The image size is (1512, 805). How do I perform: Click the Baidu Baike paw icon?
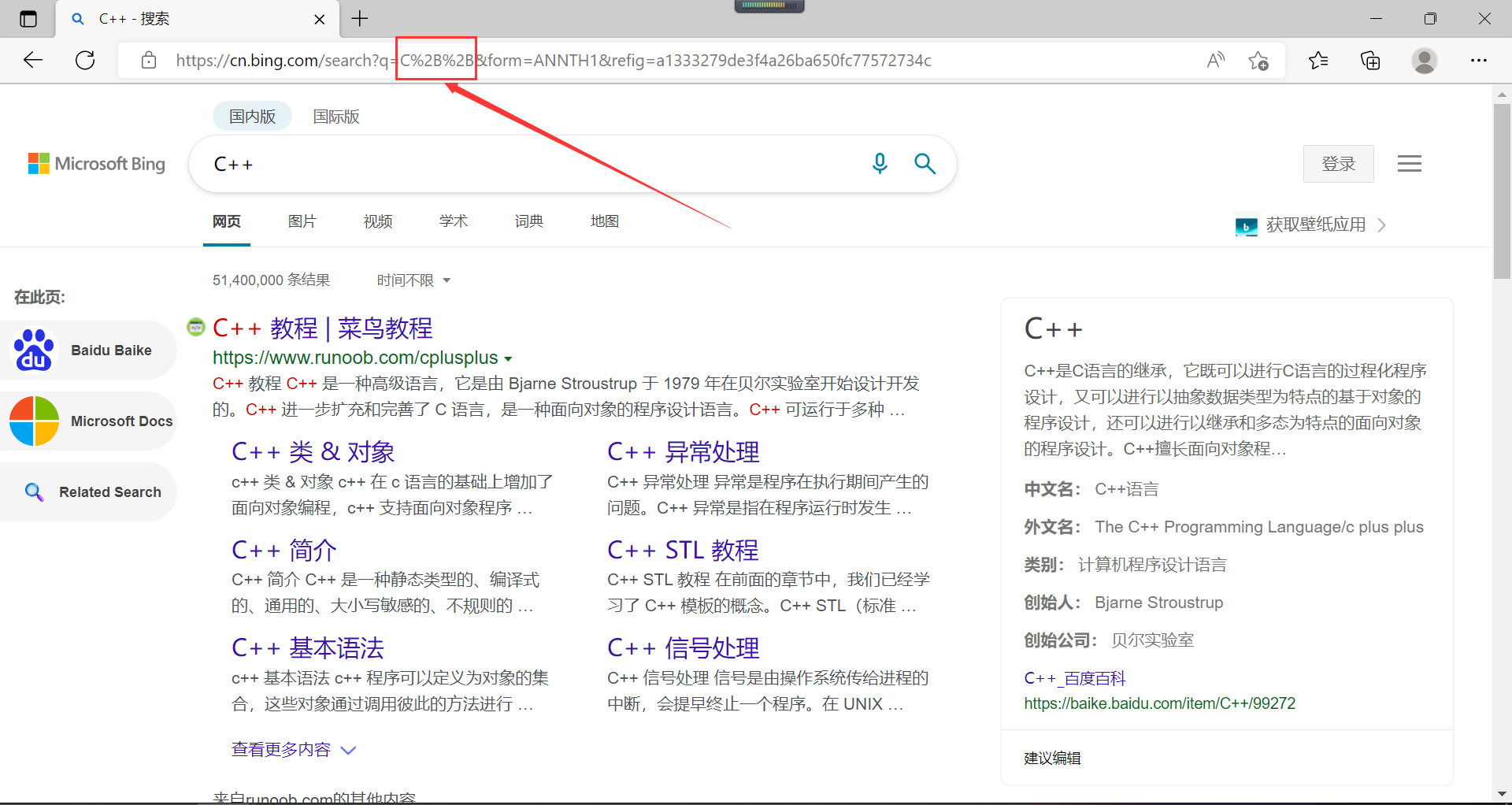34,350
